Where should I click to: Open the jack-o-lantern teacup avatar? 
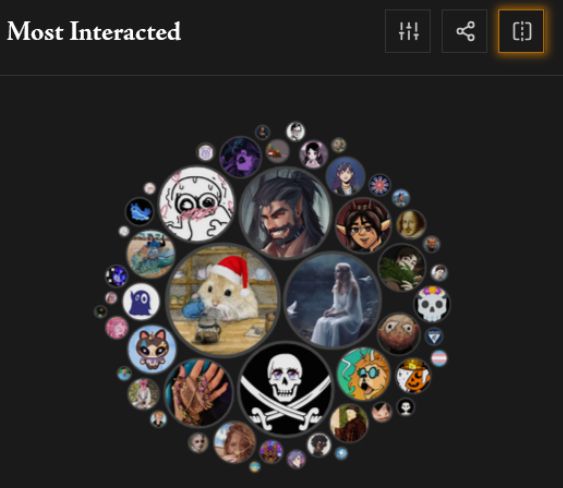click(x=413, y=376)
